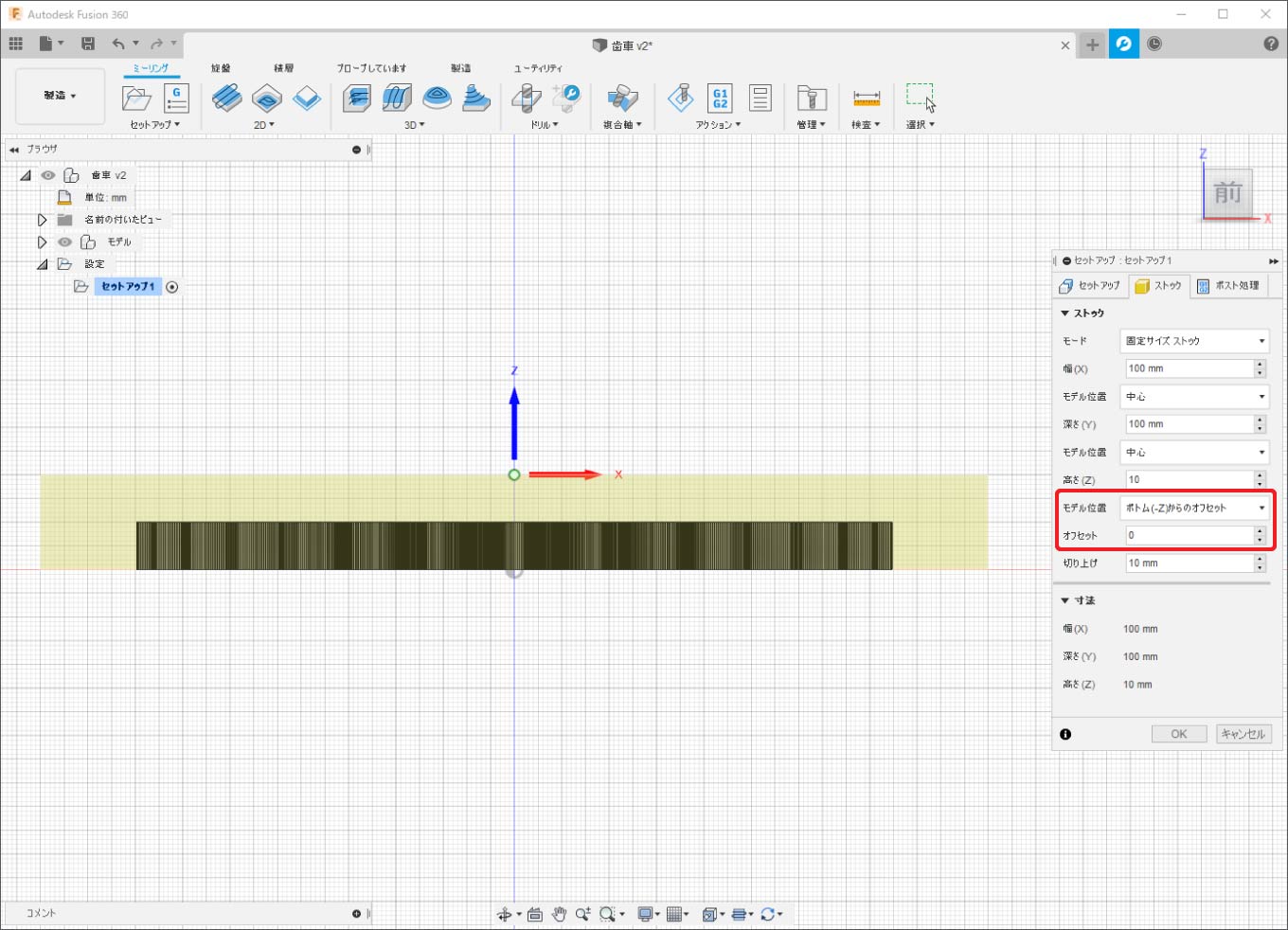Toggle visibility eye of モデル node

click(x=65, y=242)
